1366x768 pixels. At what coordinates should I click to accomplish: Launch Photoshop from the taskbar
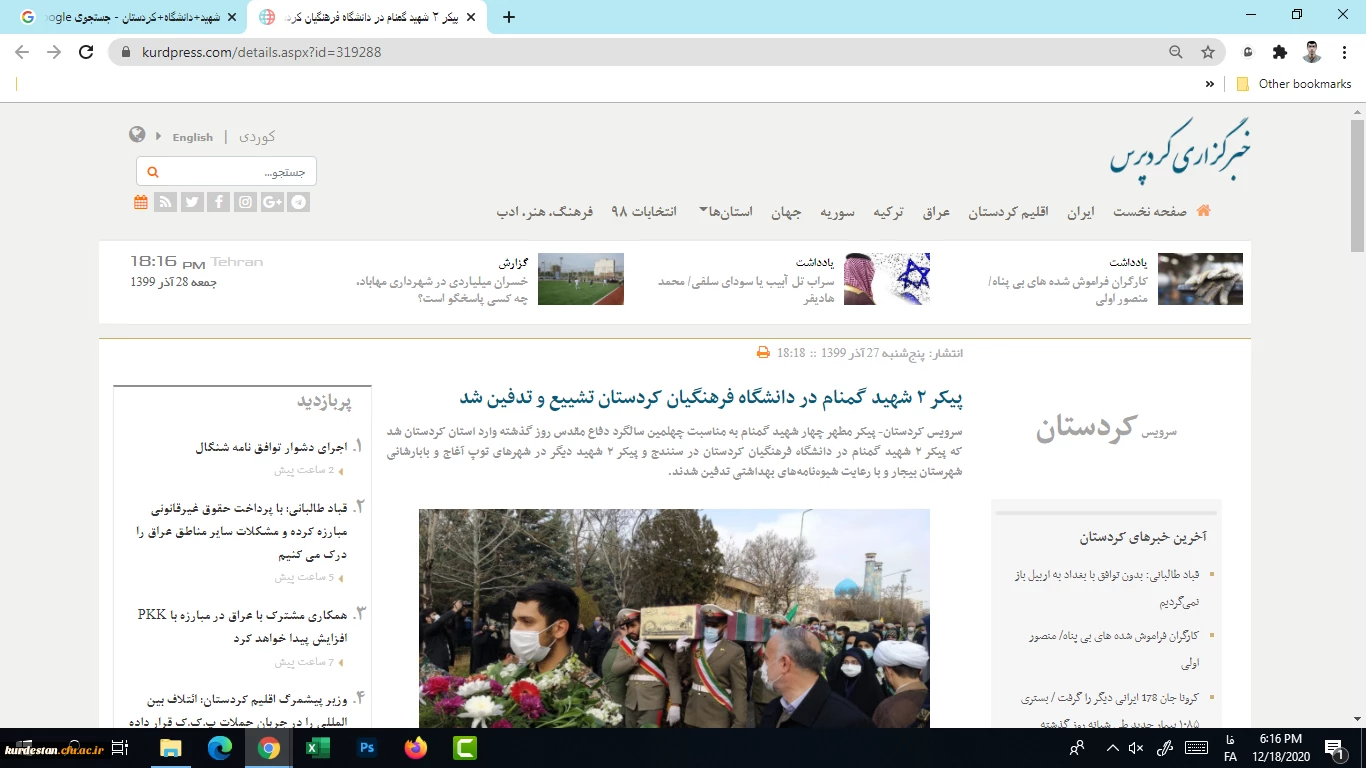point(367,748)
